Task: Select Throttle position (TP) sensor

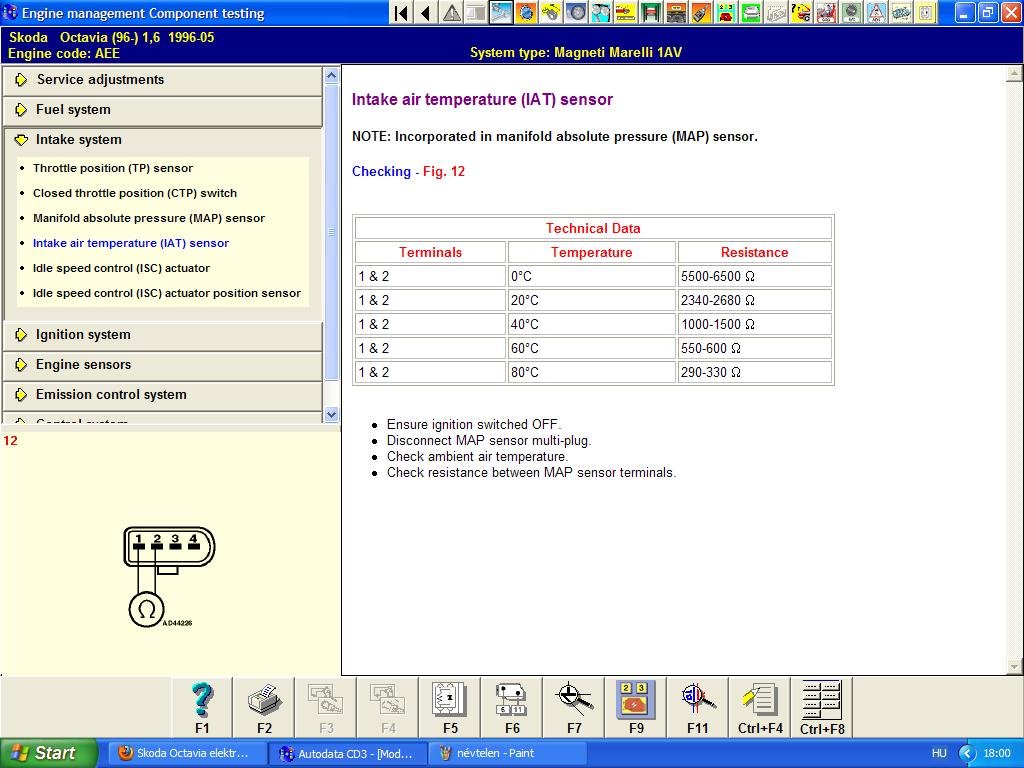Action: click(x=113, y=168)
